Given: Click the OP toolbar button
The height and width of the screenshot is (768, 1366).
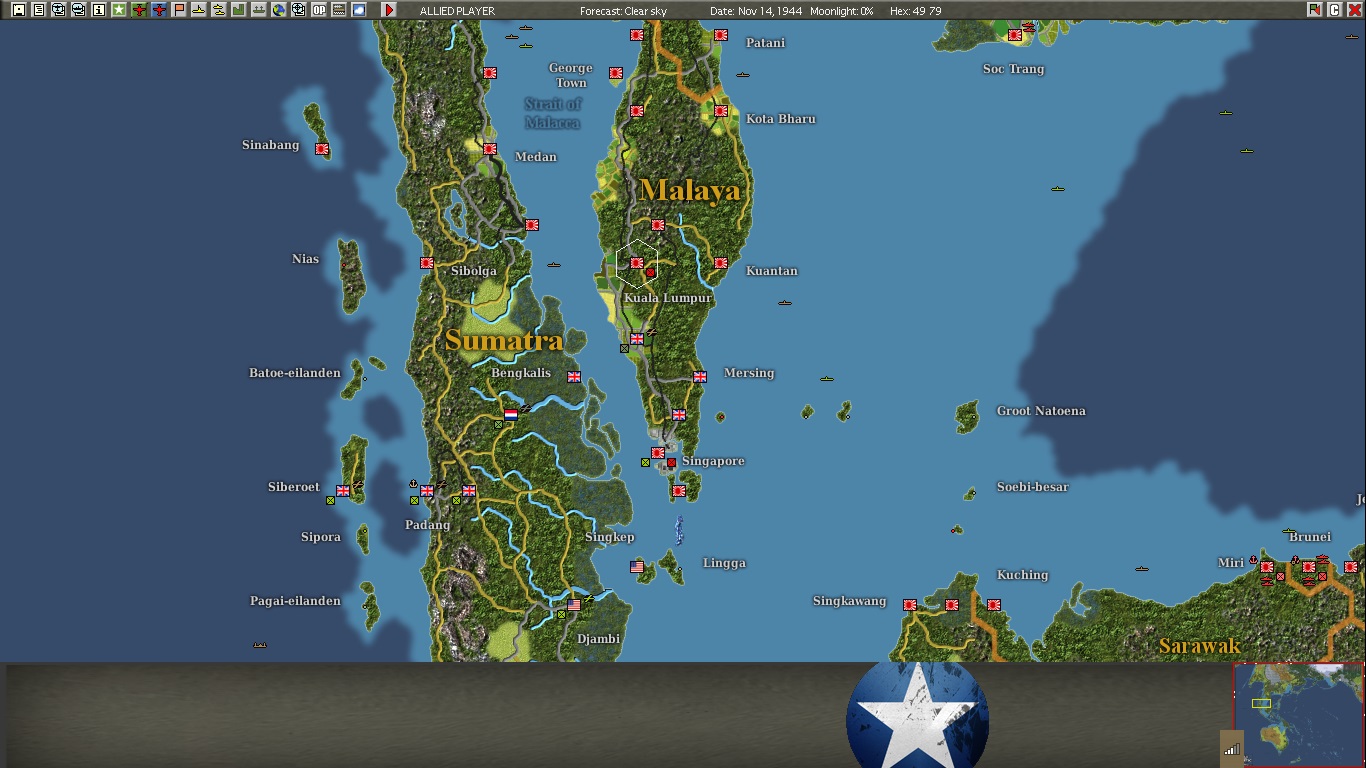Looking at the screenshot, I should 319,10.
